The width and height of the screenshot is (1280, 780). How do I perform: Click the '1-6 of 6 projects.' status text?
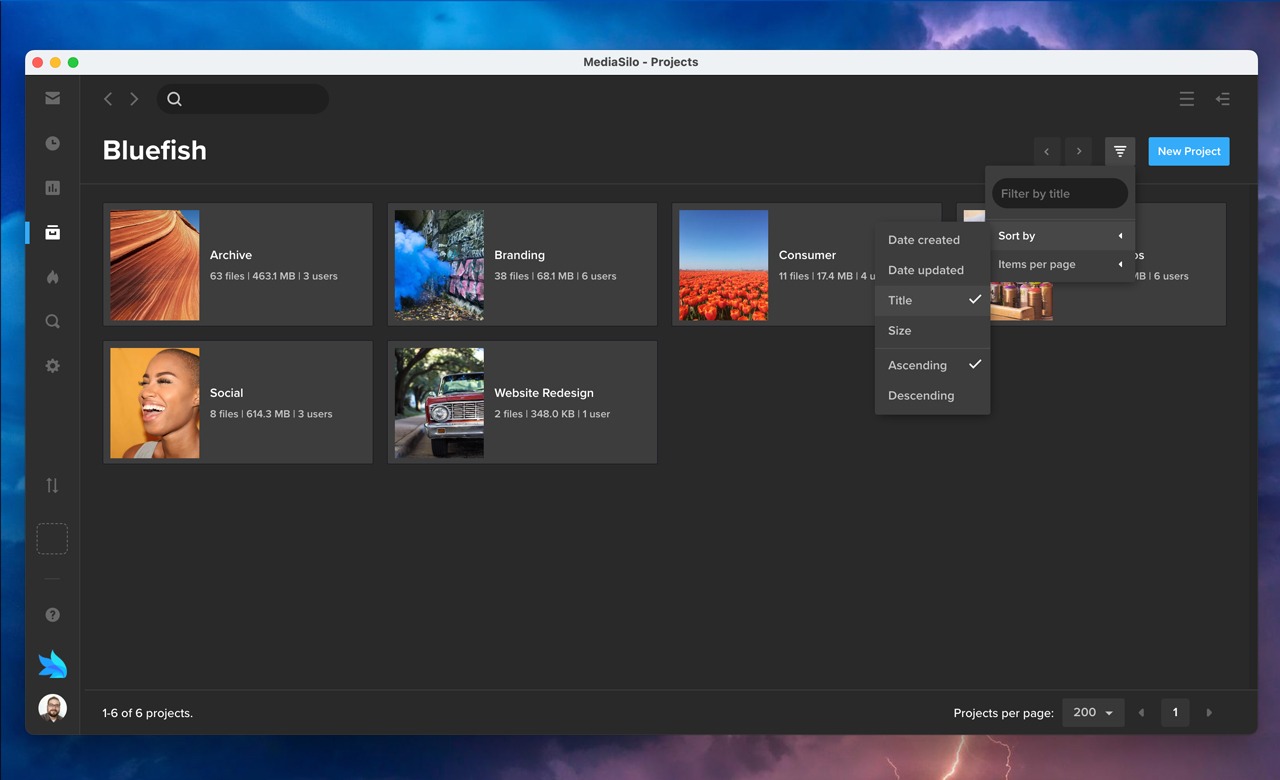pos(148,713)
